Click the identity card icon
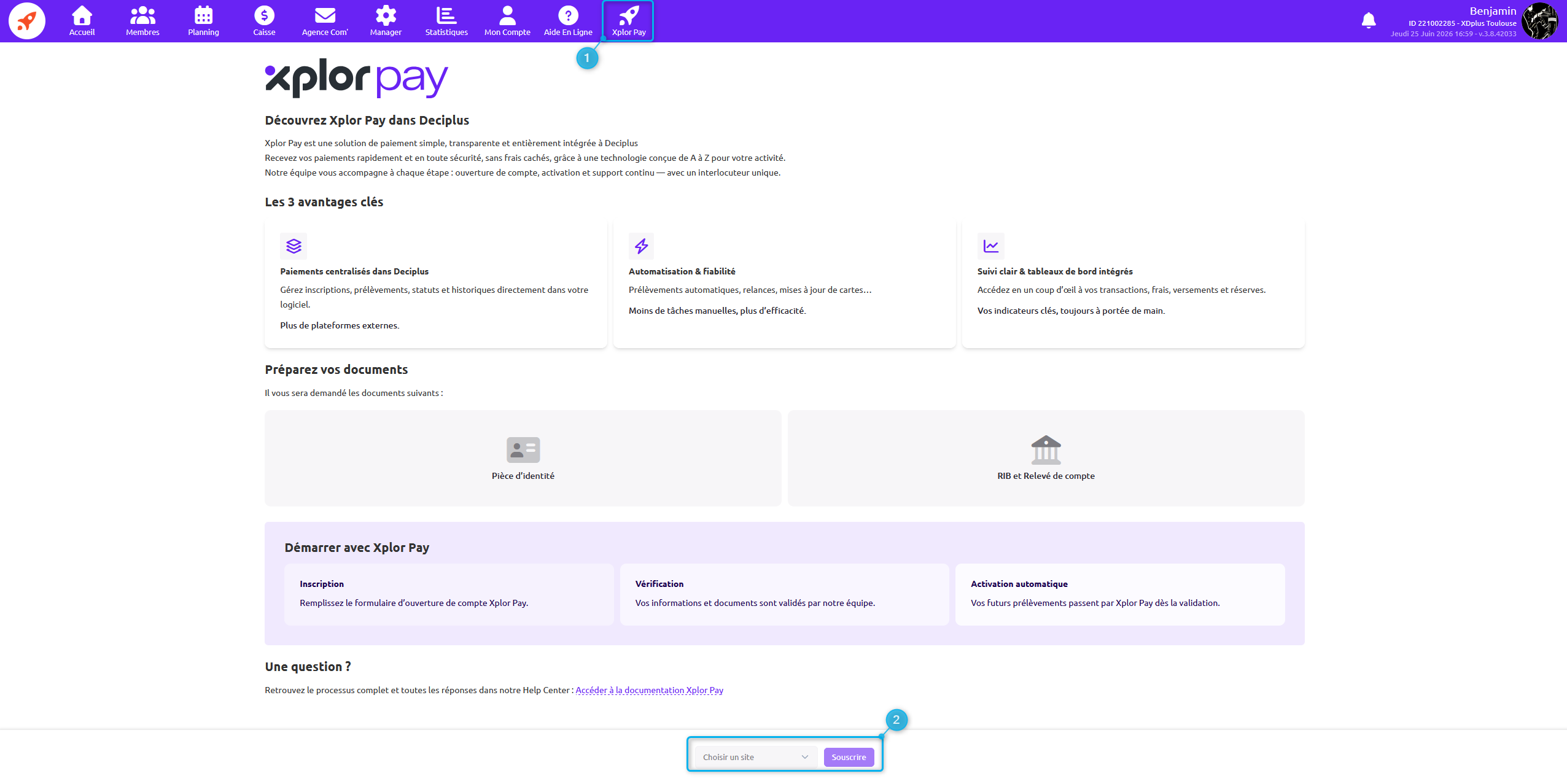1567x784 pixels. 523,450
